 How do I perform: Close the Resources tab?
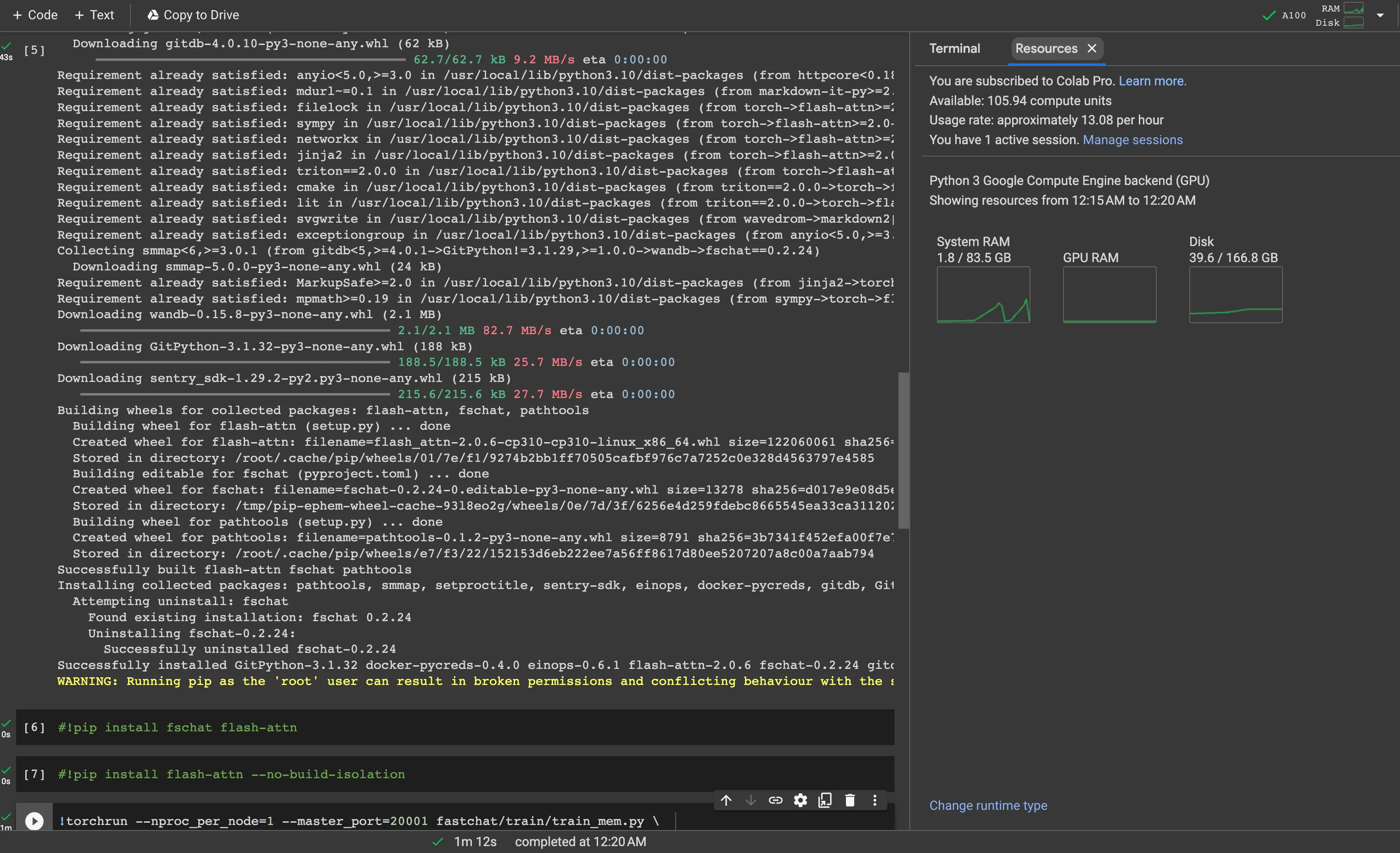1092,48
